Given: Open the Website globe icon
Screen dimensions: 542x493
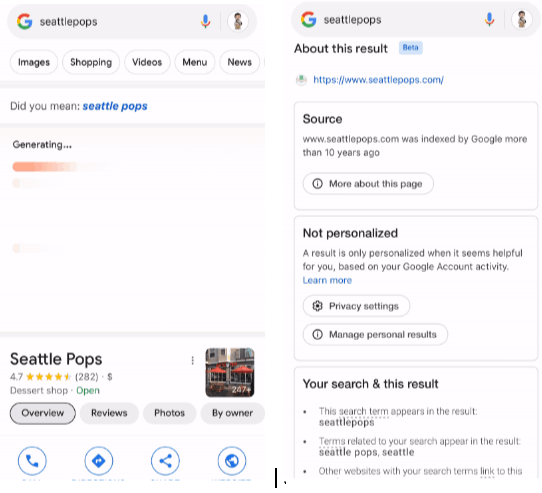Looking at the screenshot, I should 232,461.
